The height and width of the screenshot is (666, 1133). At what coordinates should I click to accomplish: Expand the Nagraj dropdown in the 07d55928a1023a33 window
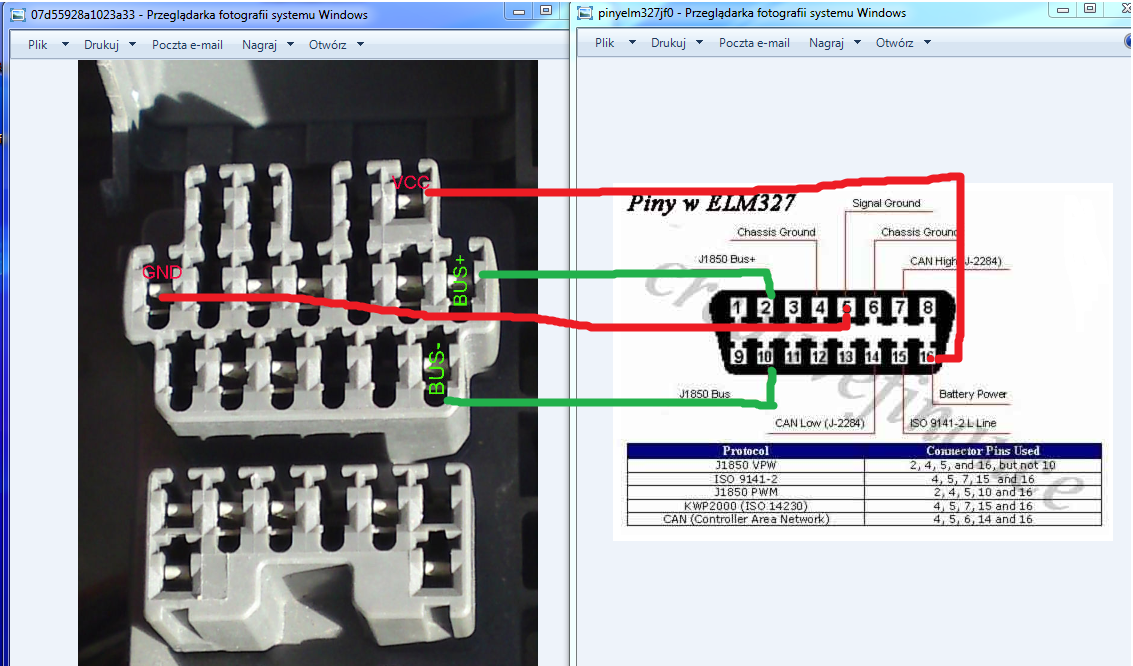[268, 45]
